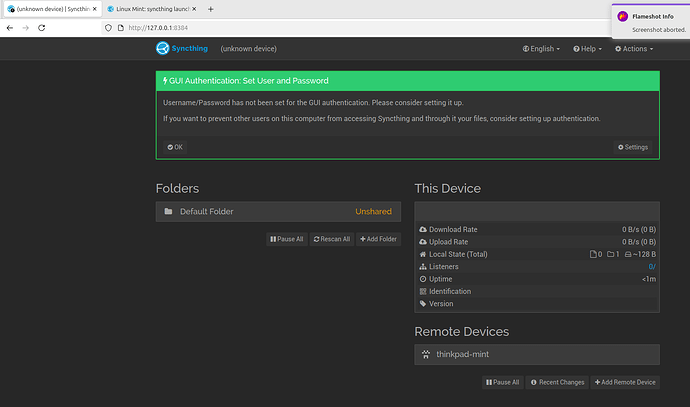The height and width of the screenshot is (407, 690).
Task: Reload the current page
Action: [x=41, y=28]
